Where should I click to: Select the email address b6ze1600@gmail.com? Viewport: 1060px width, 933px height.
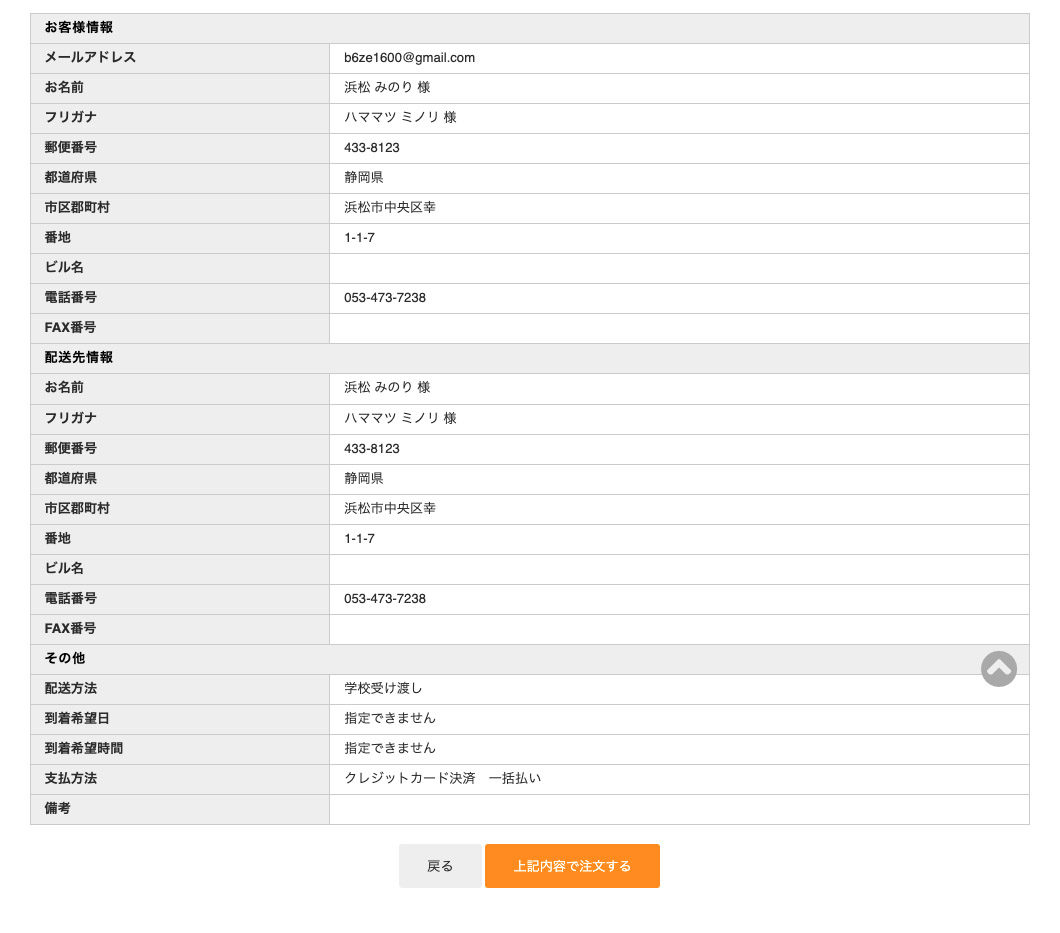(409, 58)
